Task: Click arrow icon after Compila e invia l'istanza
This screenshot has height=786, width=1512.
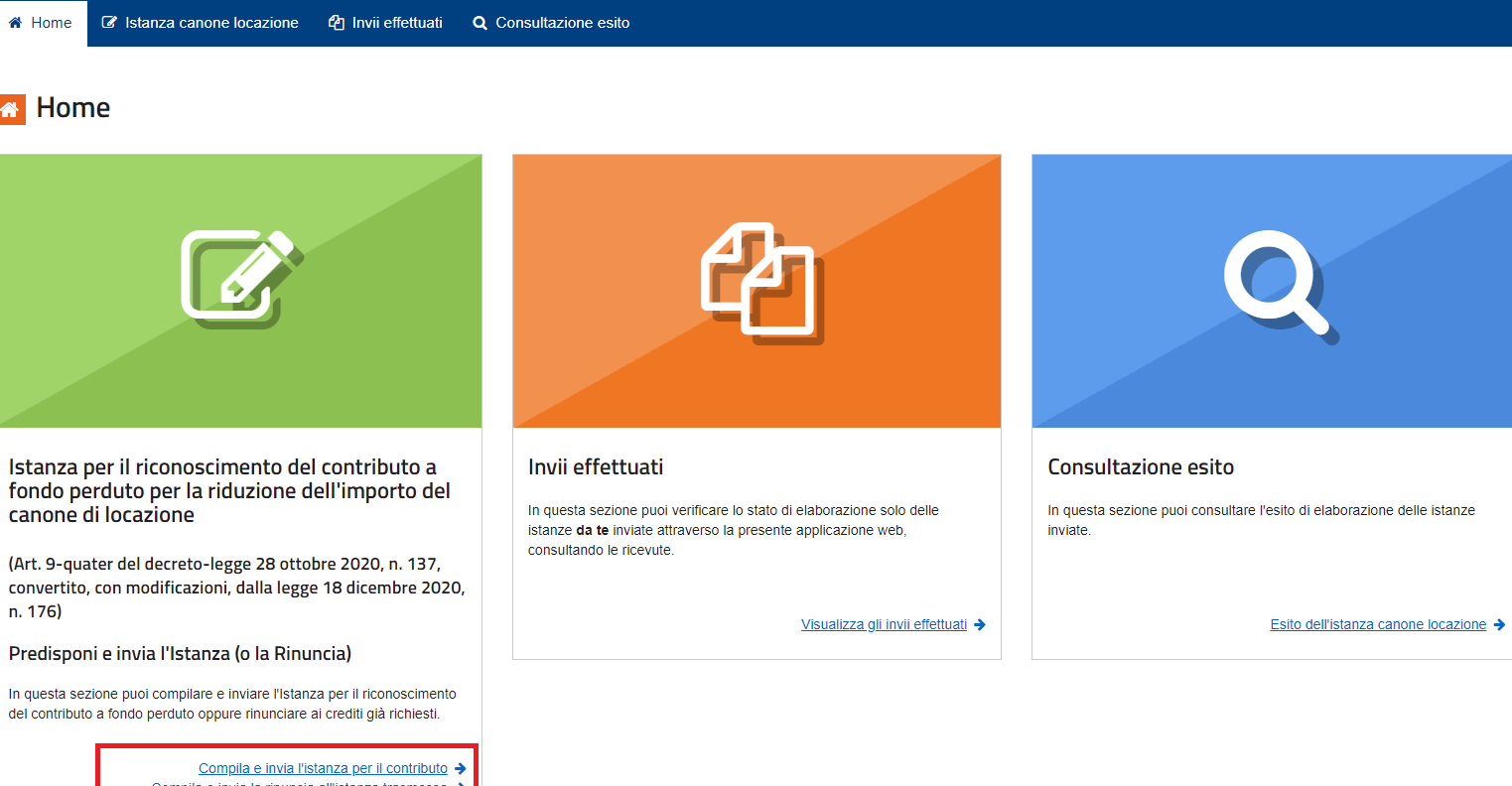Action: 460,768
